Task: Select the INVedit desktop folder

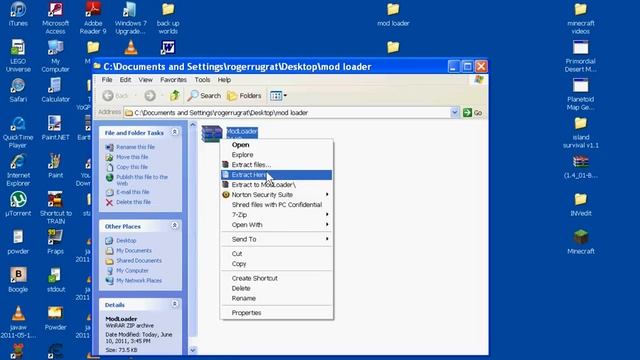Action: (580, 204)
